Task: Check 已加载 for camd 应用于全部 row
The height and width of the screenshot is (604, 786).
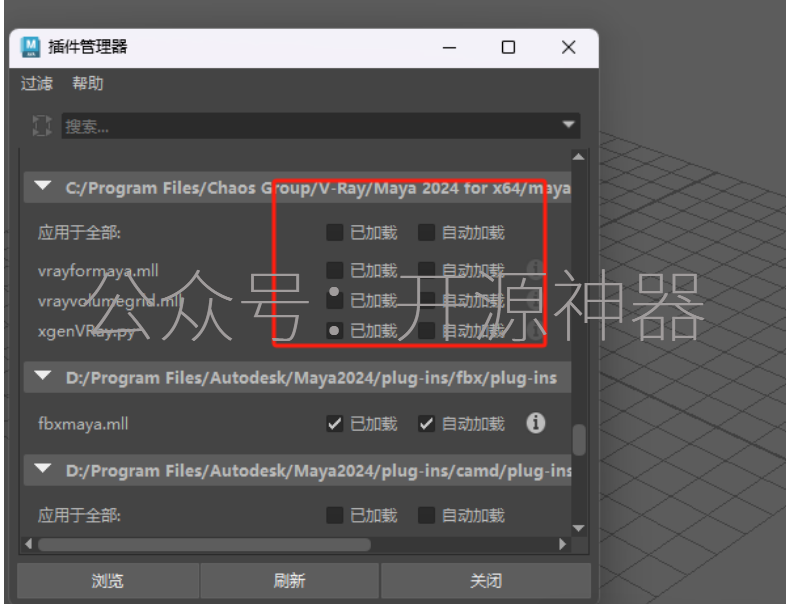Action: point(334,515)
